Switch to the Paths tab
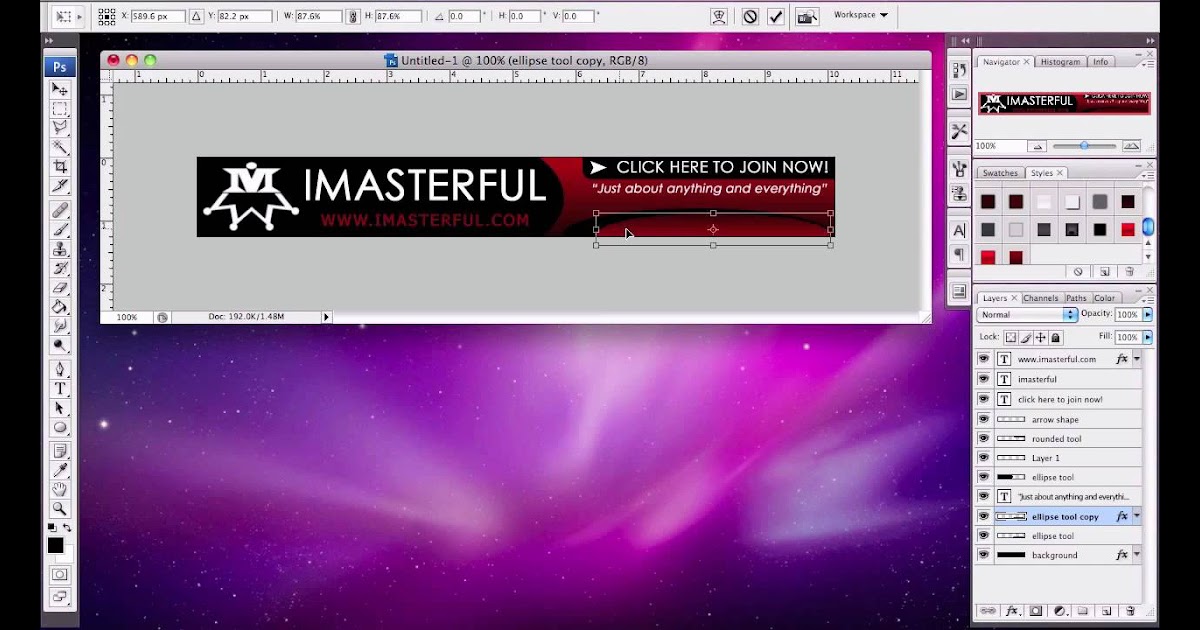The width and height of the screenshot is (1200, 630). click(1076, 298)
